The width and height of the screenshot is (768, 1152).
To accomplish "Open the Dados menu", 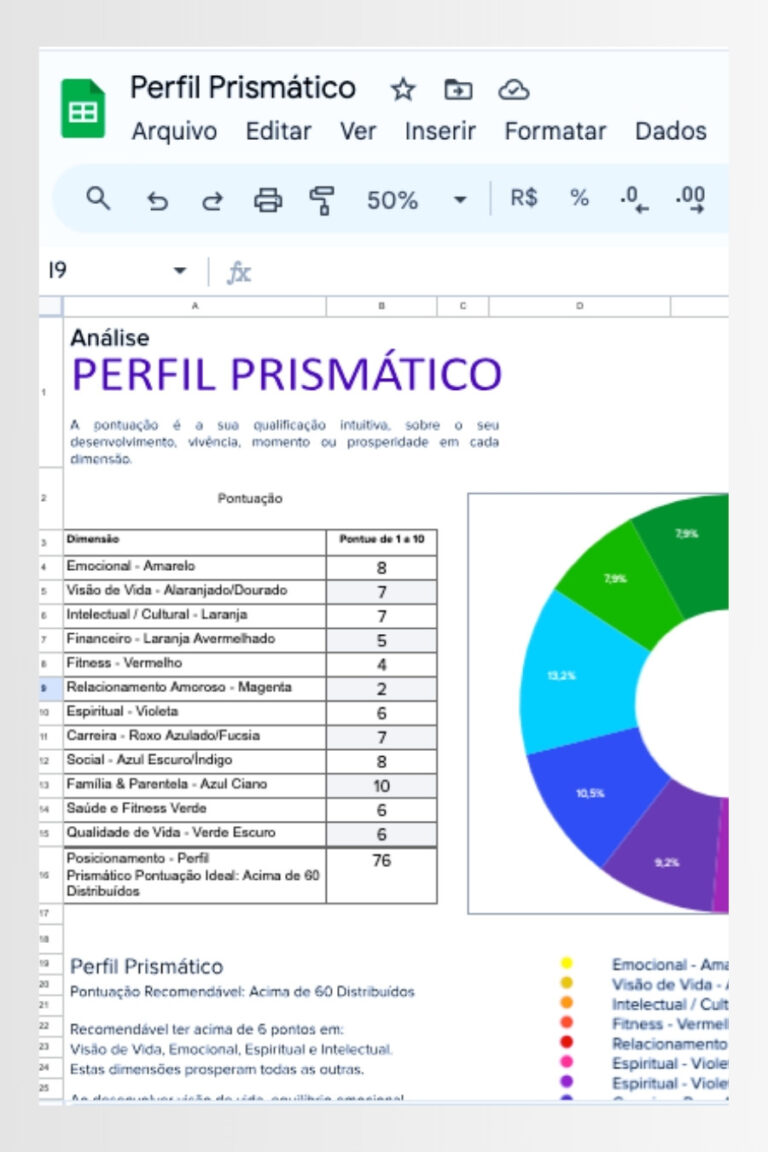I will click(x=670, y=131).
